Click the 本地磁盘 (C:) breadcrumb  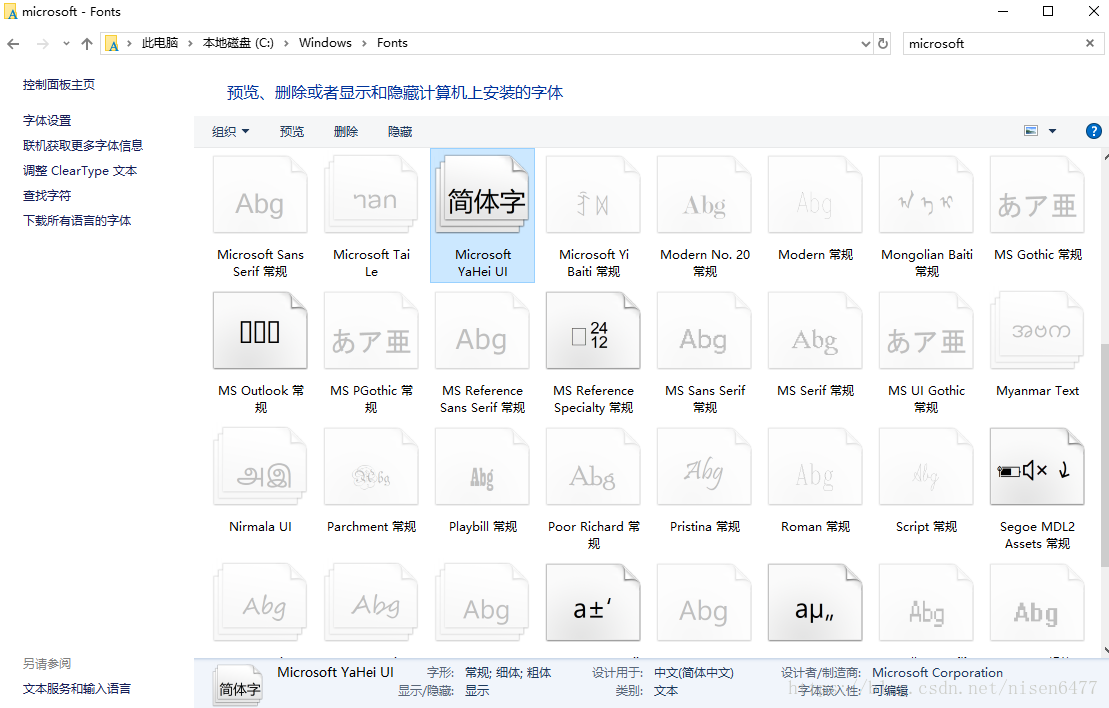pyautogui.click(x=238, y=43)
